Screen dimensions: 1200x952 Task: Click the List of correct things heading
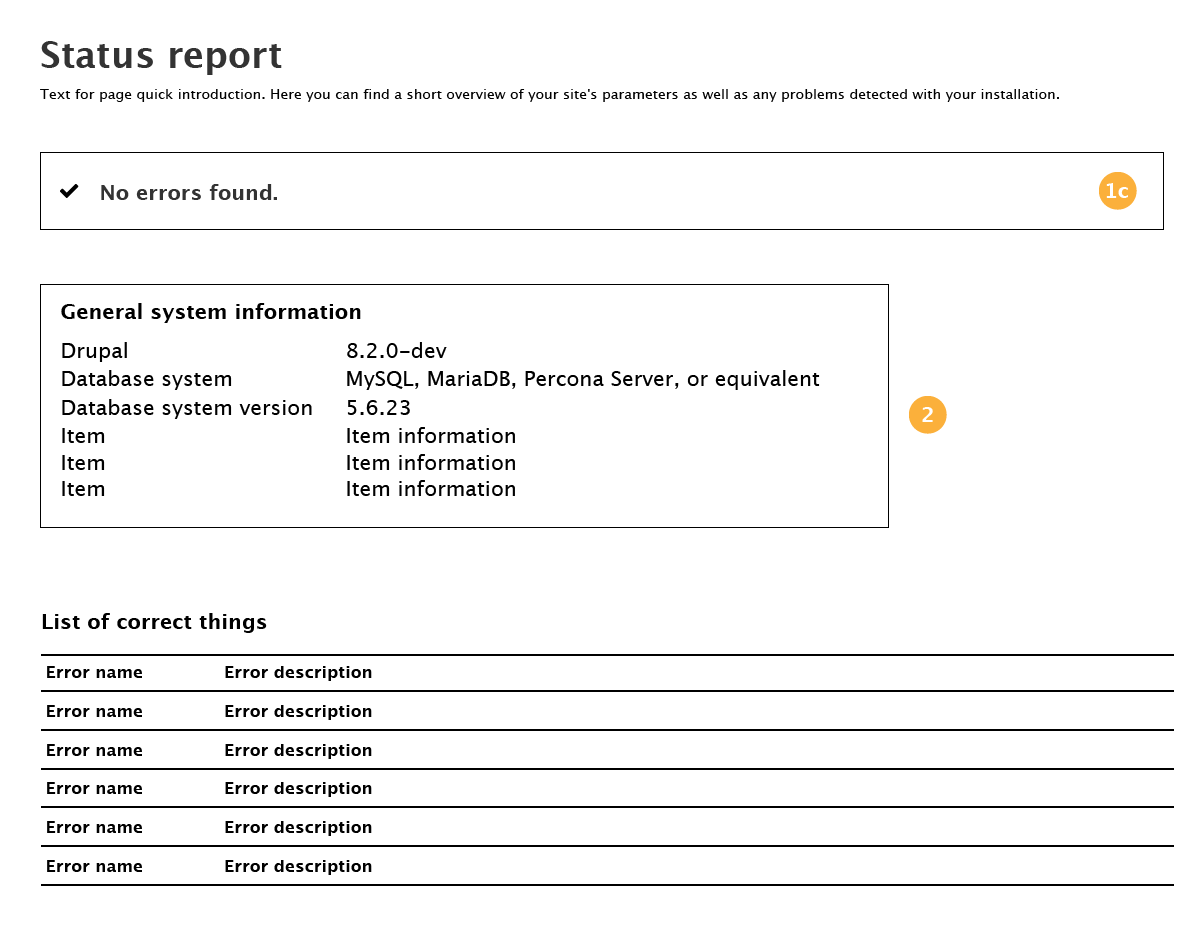tap(154, 622)
